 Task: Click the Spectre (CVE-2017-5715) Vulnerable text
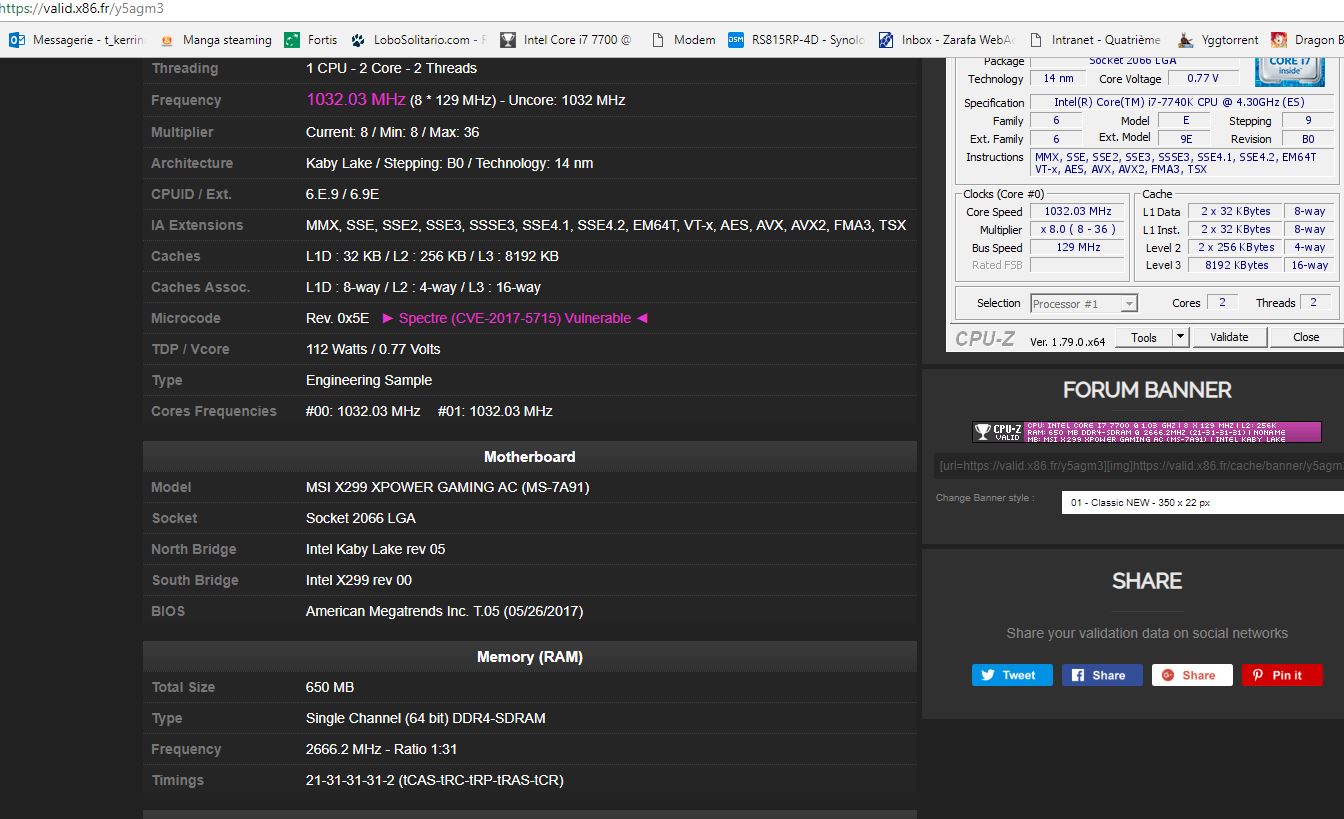515,318
